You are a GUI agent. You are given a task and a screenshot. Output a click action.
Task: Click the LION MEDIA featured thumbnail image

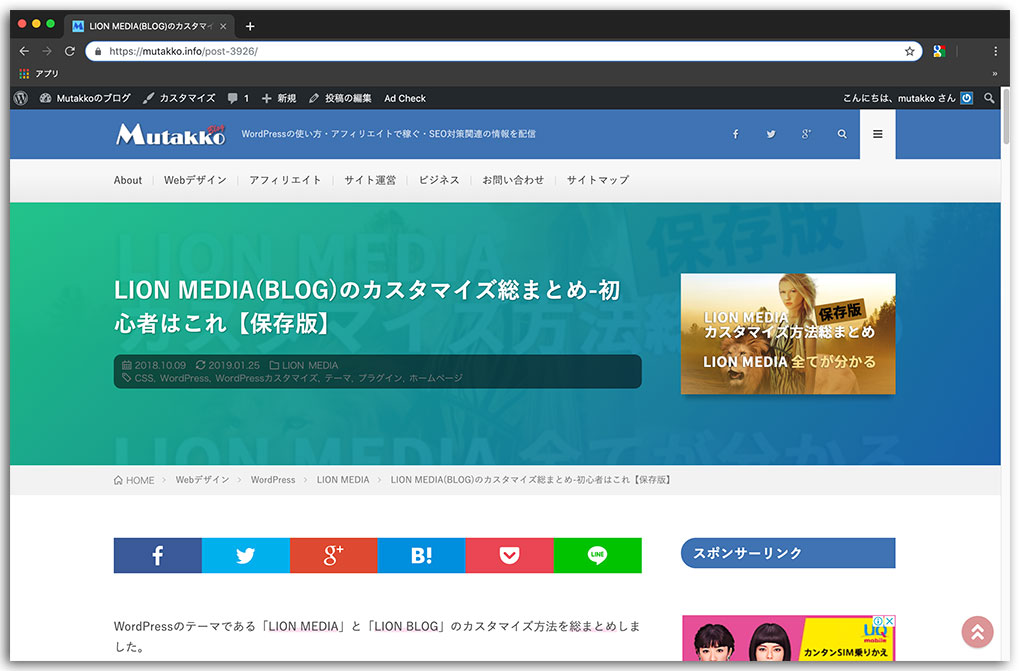(788, 333)
